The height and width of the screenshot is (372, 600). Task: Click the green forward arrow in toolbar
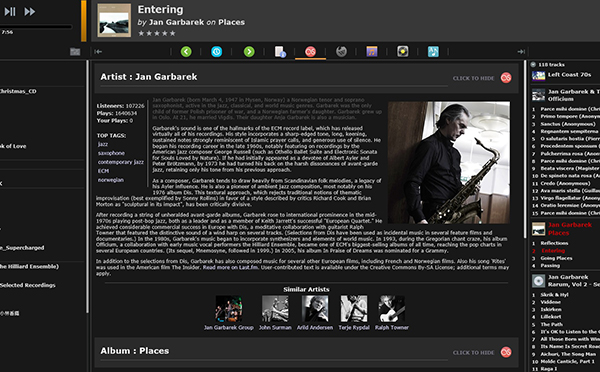click(249, 51)
